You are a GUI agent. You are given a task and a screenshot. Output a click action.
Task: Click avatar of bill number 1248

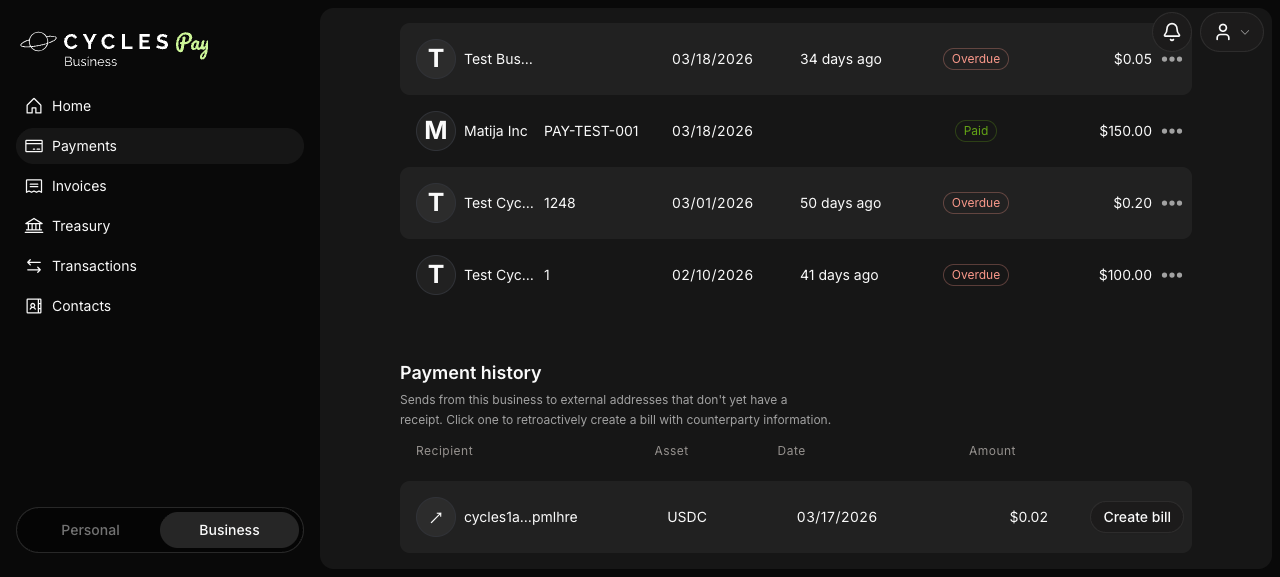point(436,203)
